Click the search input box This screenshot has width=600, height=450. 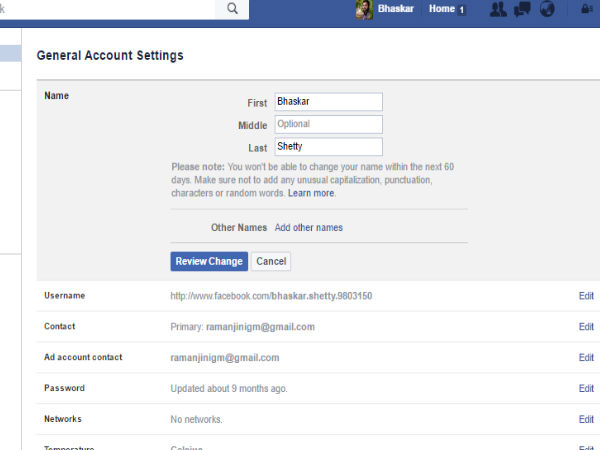(107, 9)
